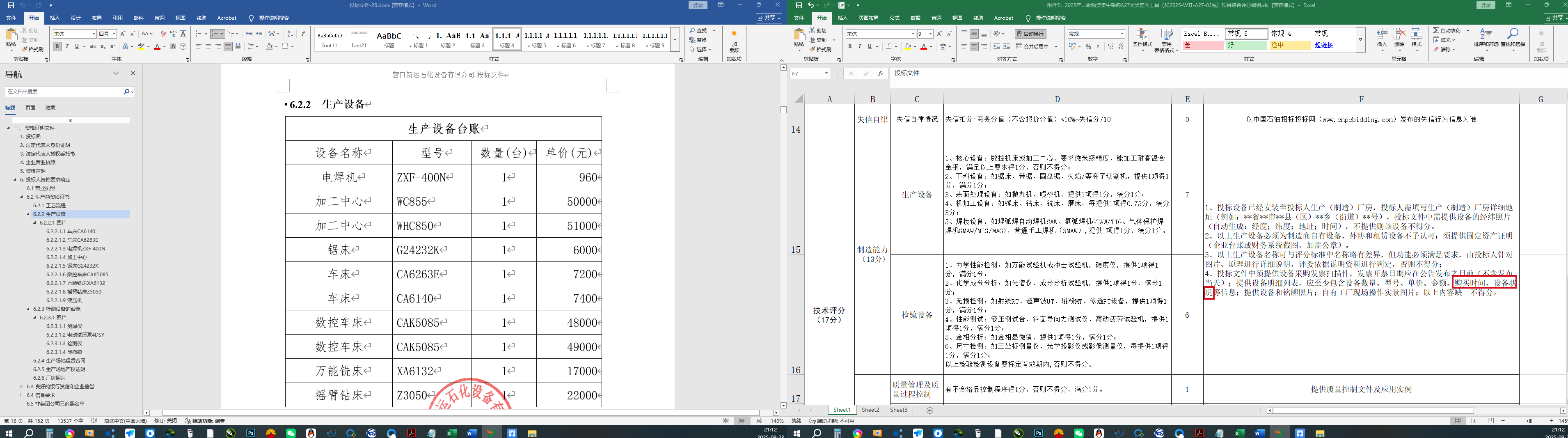Toggle bold in Word ribbon
This screenshot has width=1568, height=438.
(x=57, y=46)
